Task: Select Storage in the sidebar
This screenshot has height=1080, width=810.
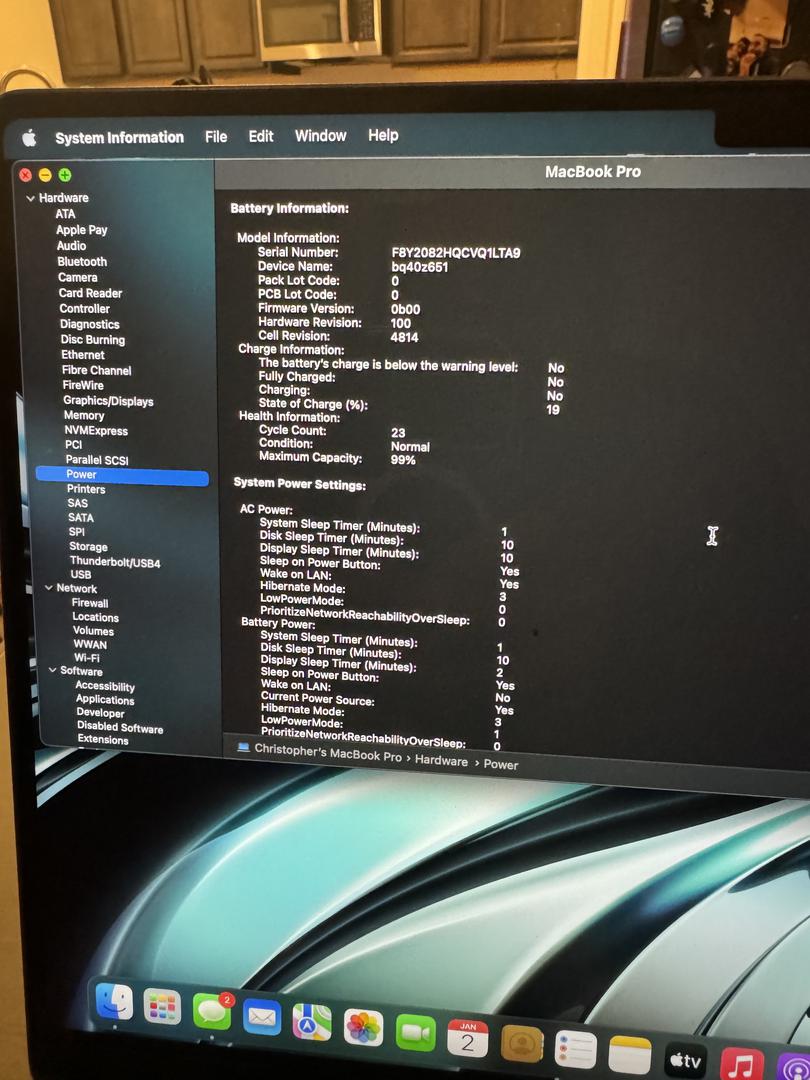Action: pyautogui.click(x=88, y=547)
